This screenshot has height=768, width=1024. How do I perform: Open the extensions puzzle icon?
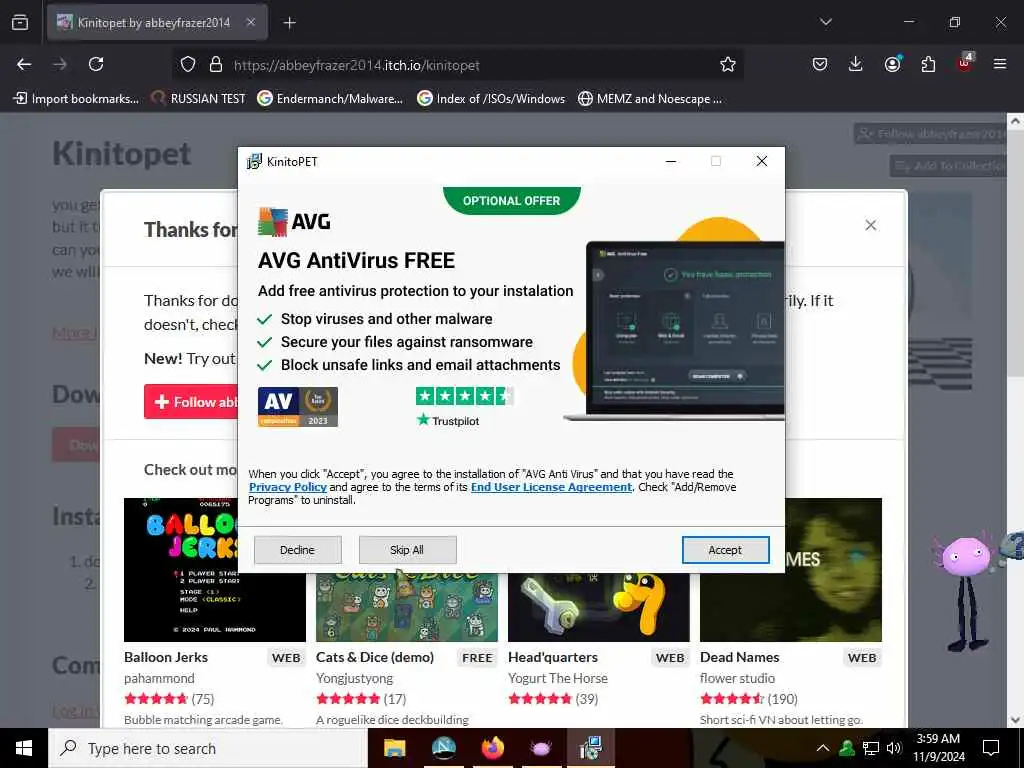click(928, 64)
